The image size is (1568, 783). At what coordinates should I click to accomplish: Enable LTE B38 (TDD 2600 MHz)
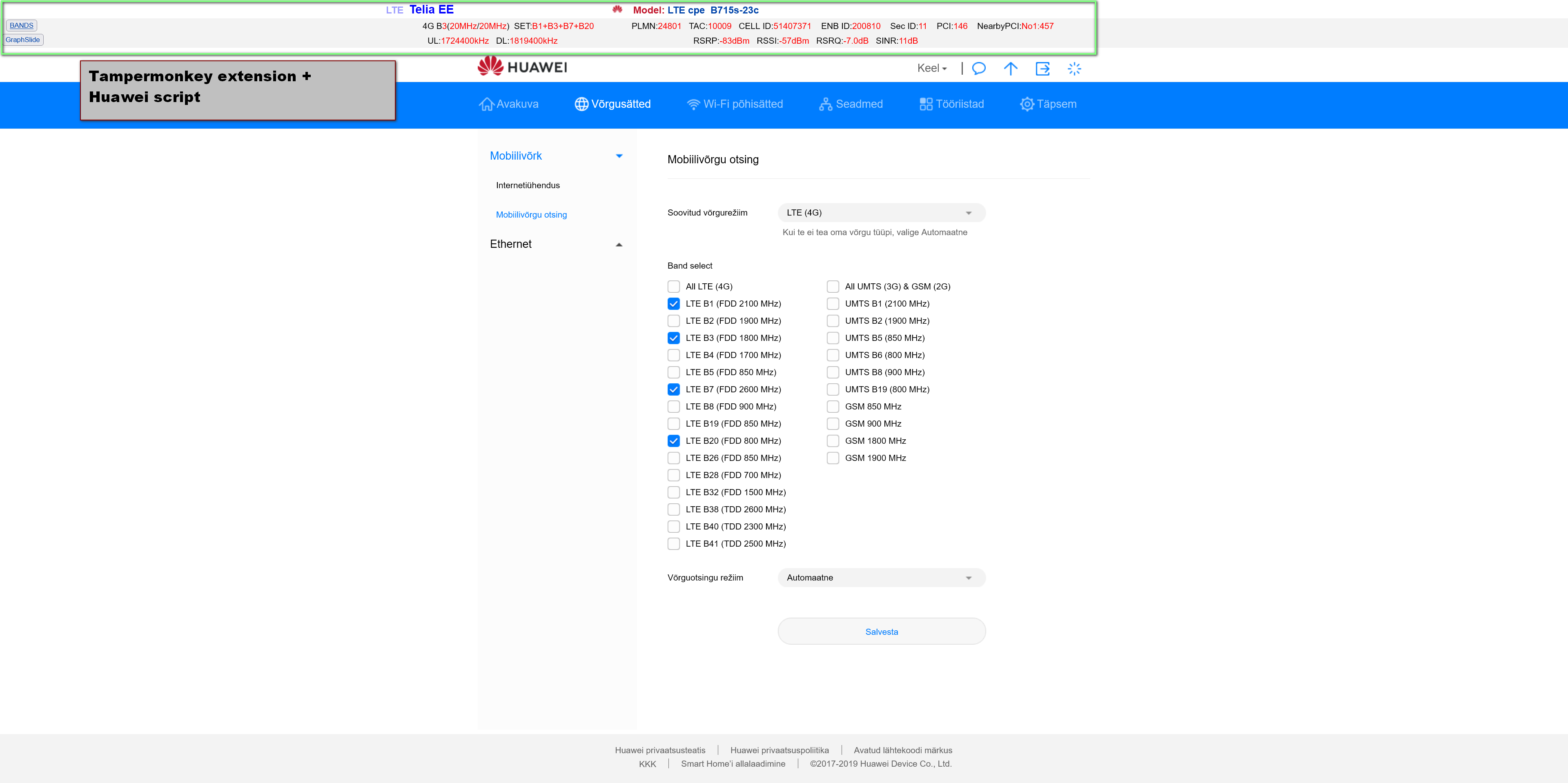(674, 509)
